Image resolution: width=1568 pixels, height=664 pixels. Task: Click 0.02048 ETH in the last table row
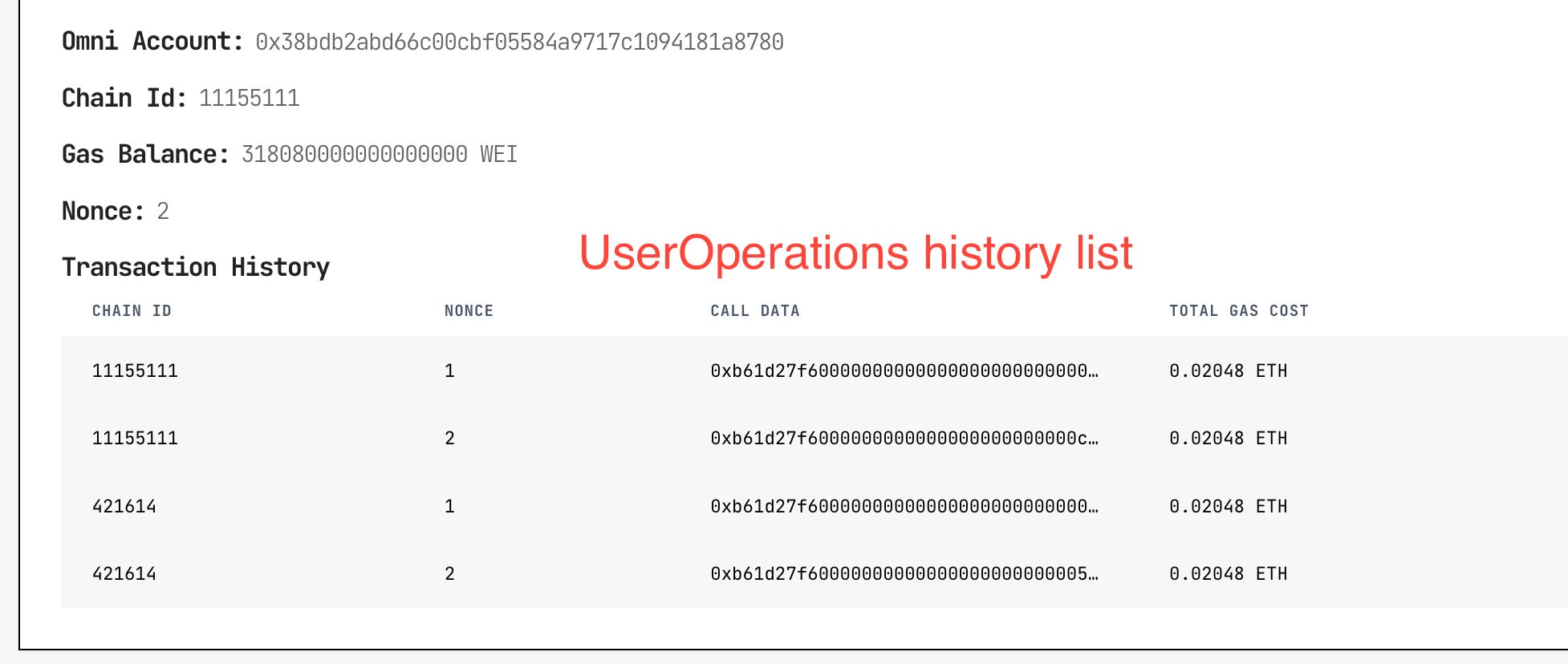(x=1228, y=573)
